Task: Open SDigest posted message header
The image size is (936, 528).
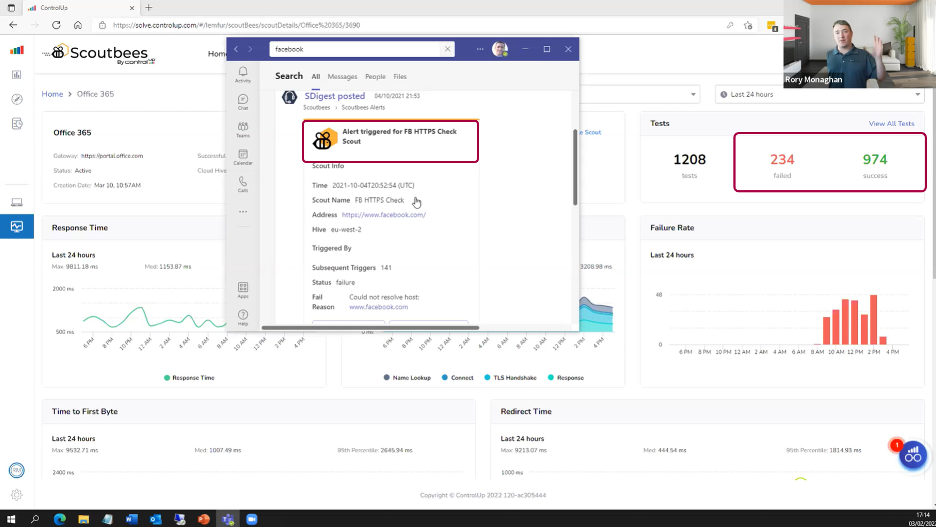Action: [334, 95]
